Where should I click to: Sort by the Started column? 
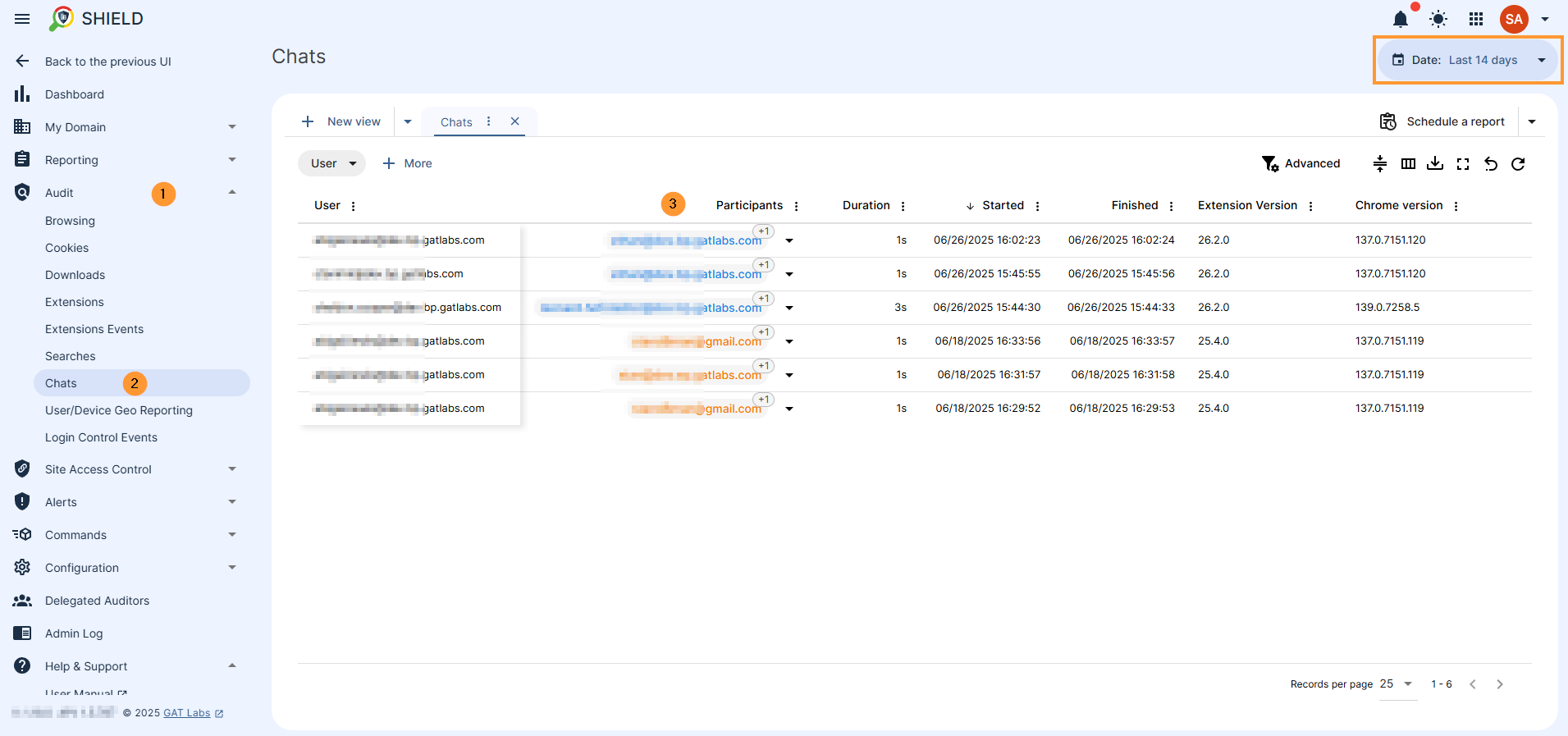1003,205
